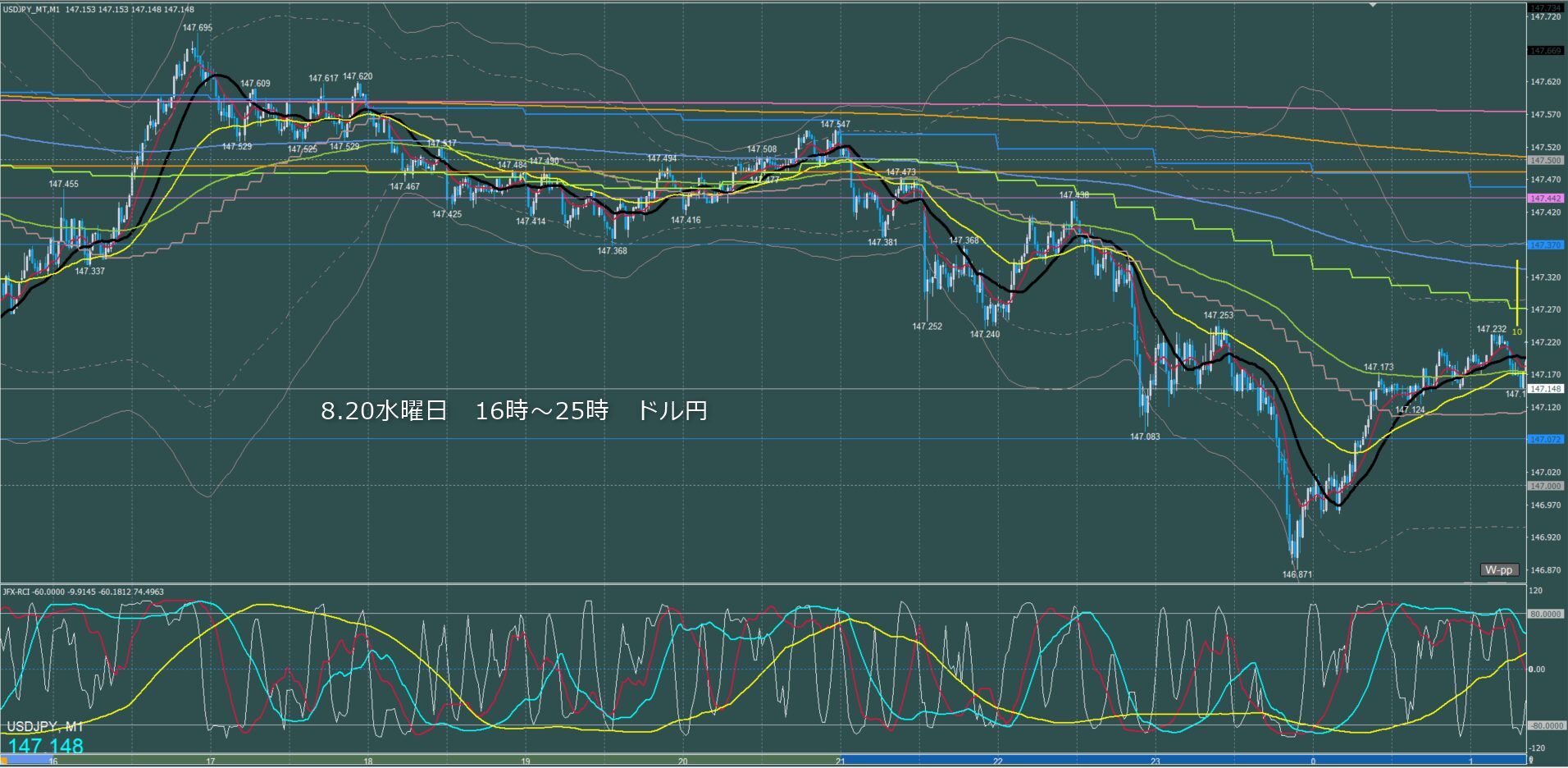The width and height of the screenshot is (1568, 768).
Task: Click the blue 147.370 price level tag
Action: 1545,245
